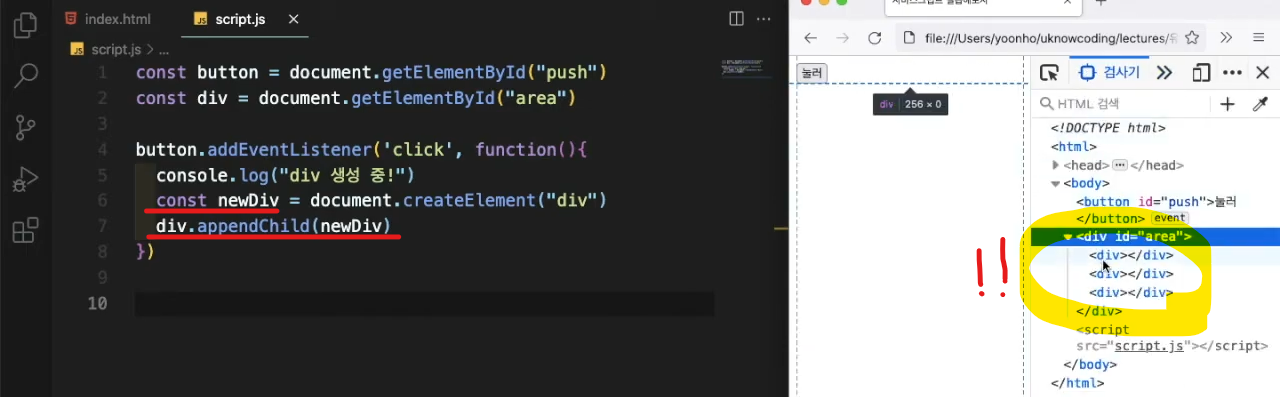Click the 눌러 button on the page
This screenshot has height=397, width=1280.
(x=811, y=73)
